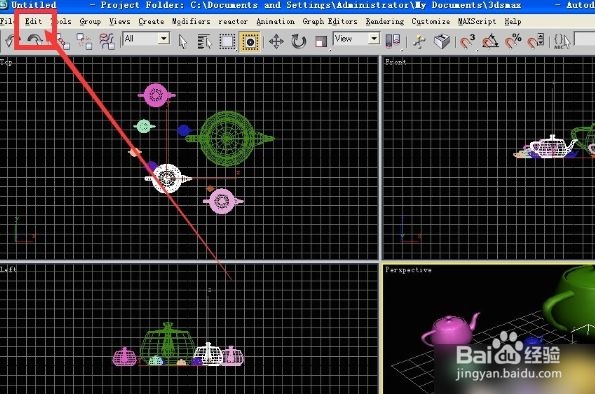Image resolution: width=595 pixels, height=394 pixels.
Task: Open the Customize menu
Action: pyautogui.click(x=431, y=22)
